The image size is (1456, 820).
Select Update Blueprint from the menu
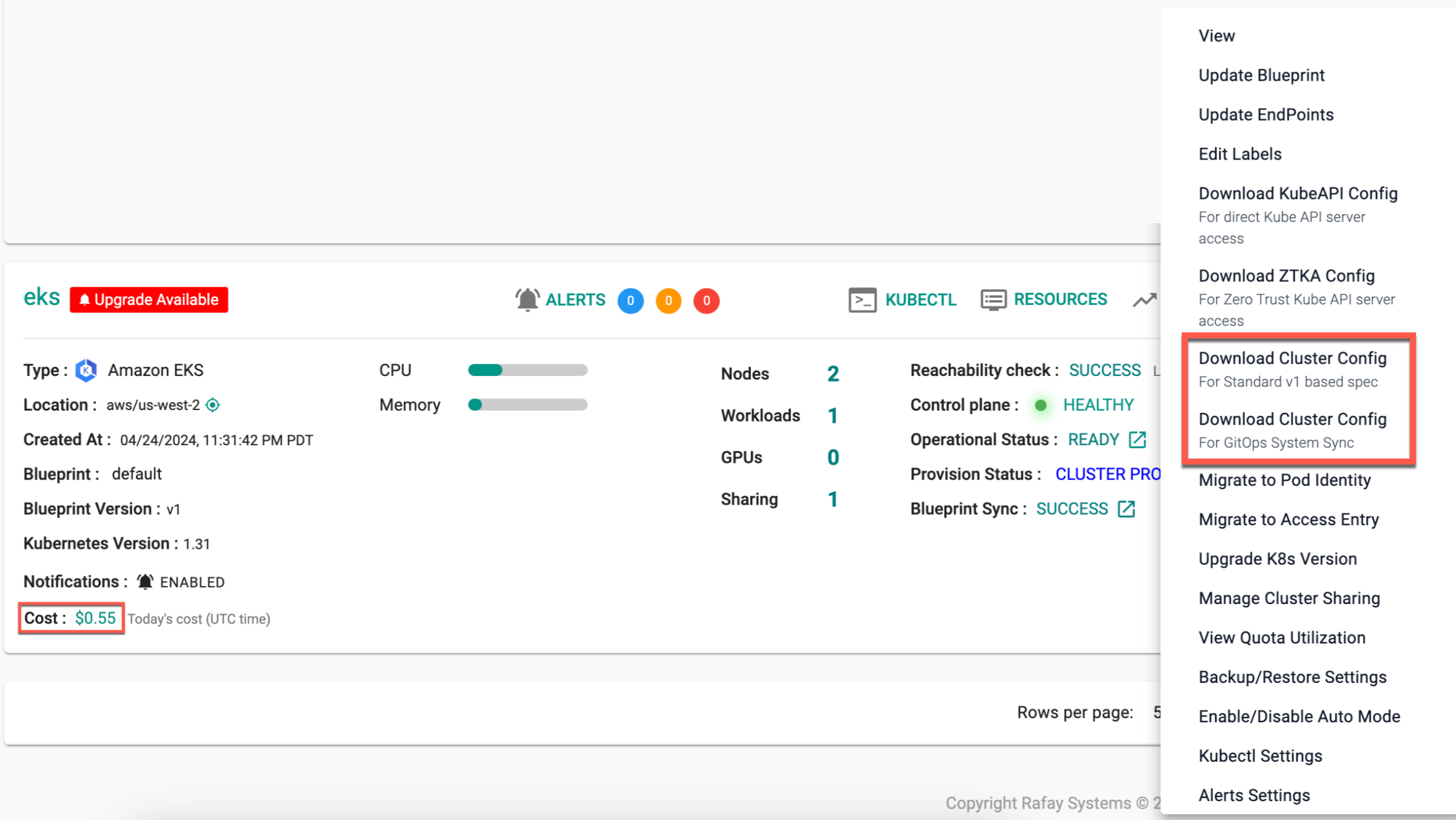1261,75
